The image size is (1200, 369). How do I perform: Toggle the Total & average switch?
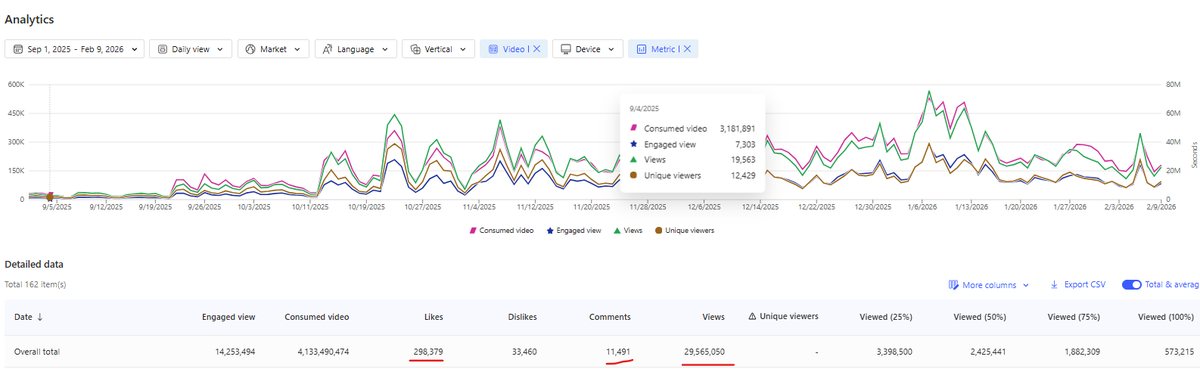1131,285
